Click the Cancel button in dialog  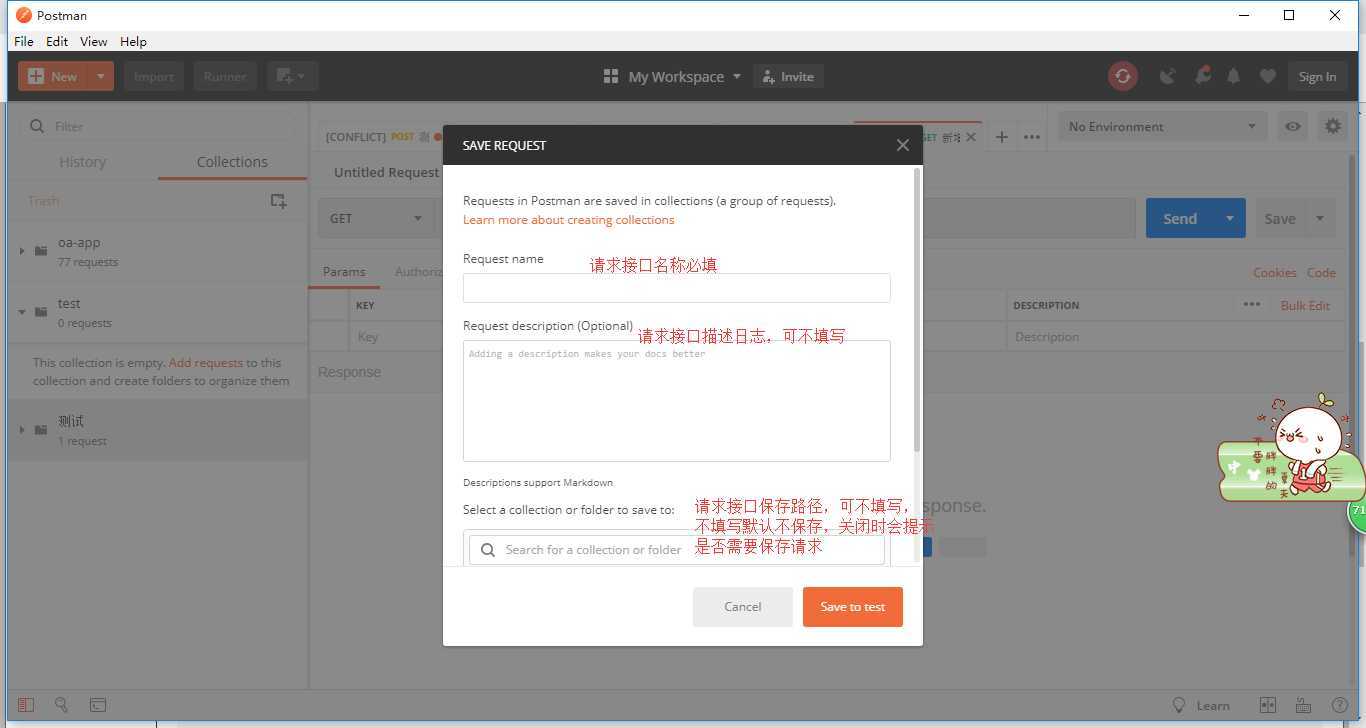point(742,607)
